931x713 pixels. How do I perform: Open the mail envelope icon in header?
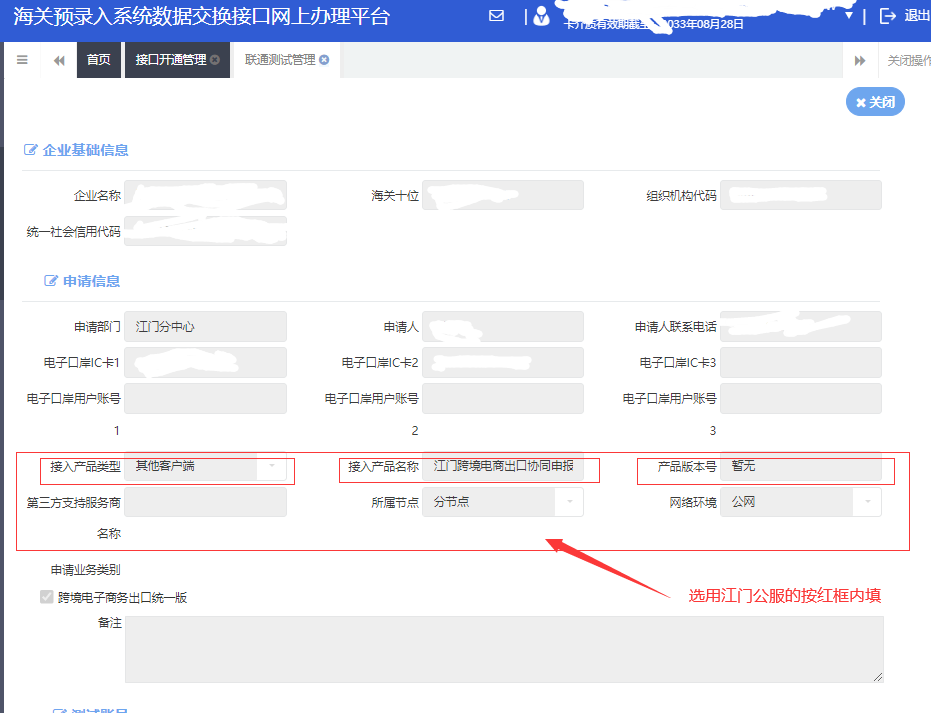point(496,16)
